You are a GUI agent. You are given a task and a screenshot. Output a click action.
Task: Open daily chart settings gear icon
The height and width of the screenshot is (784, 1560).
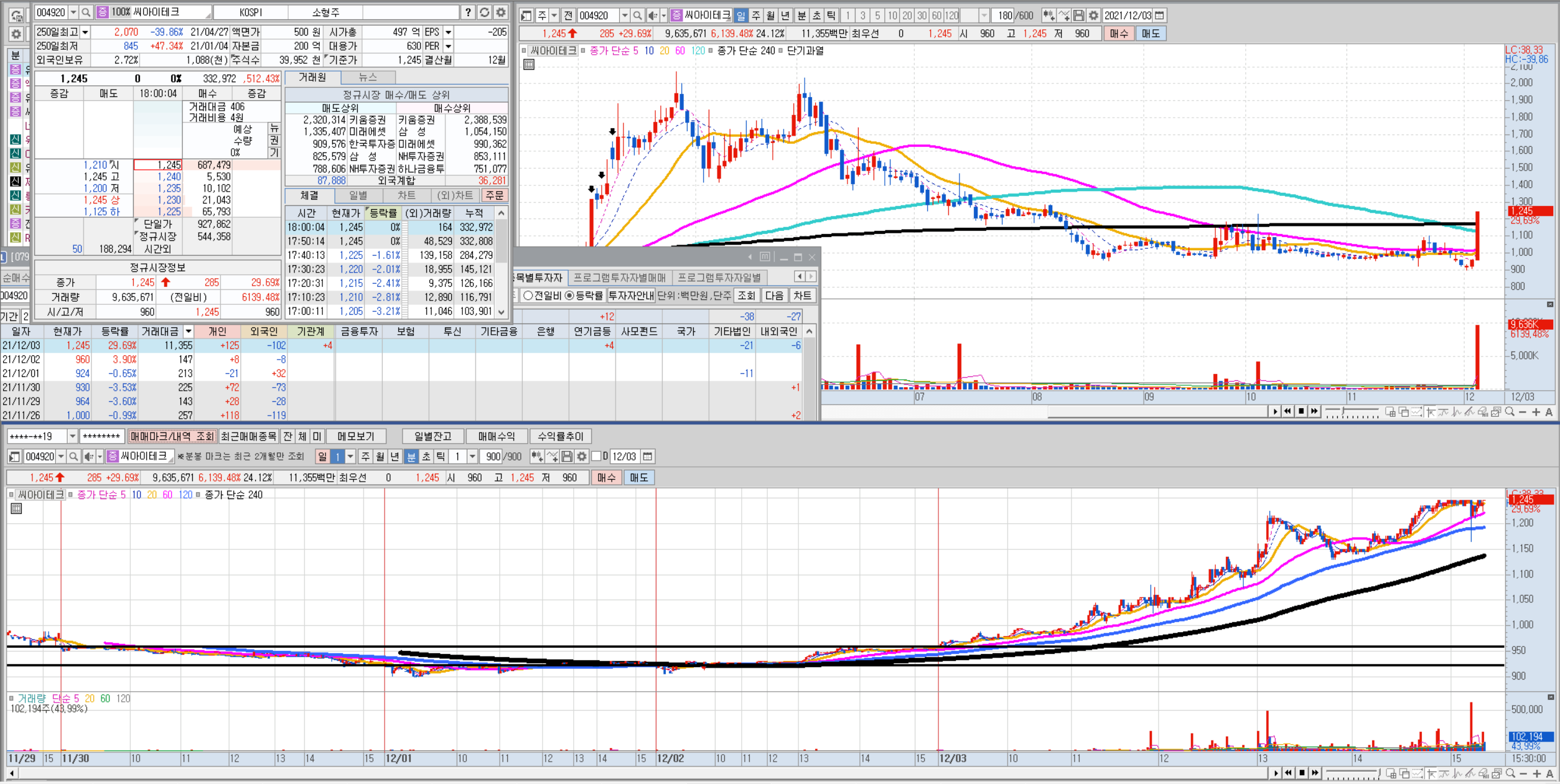click(x=1093, y=16)
